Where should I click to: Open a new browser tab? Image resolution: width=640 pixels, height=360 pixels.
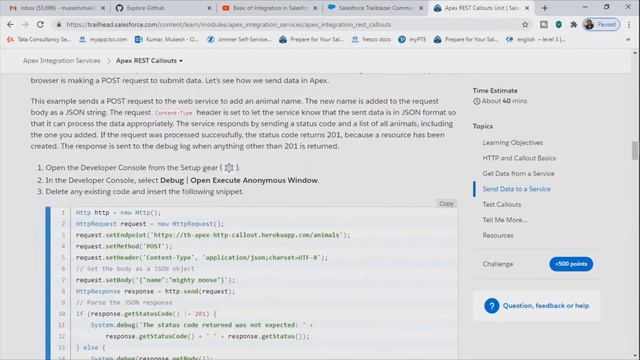pyautogui.click(x=544, y=8)
